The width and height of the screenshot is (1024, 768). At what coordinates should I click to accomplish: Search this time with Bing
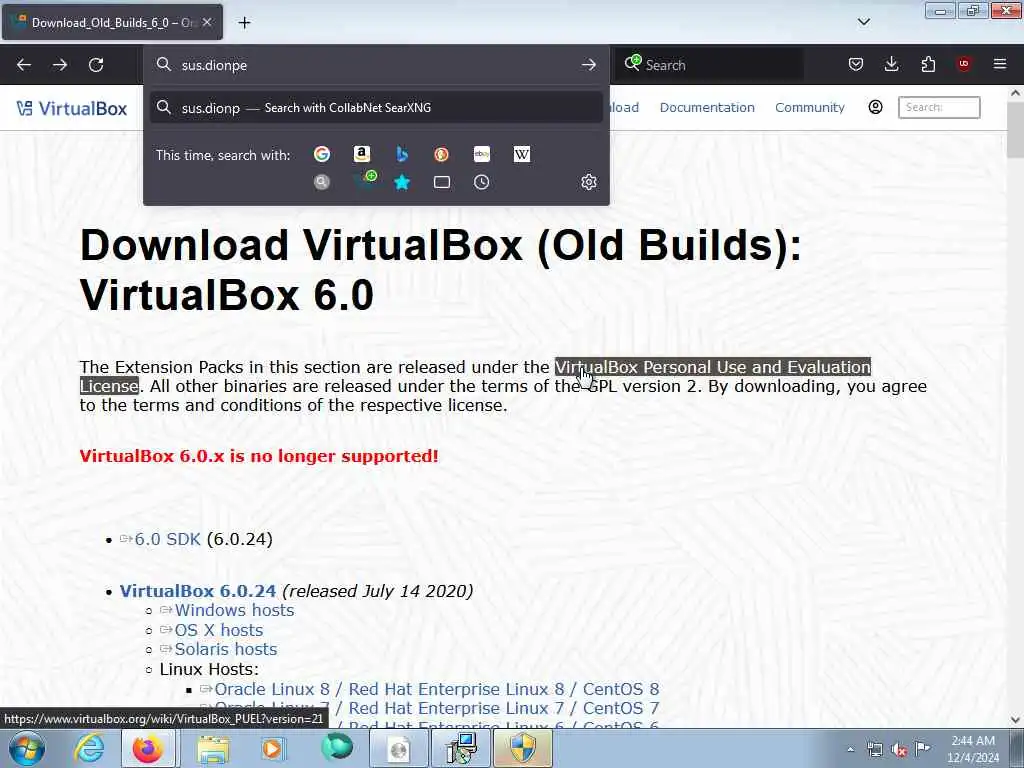pyautogui.click(x=402, y=154)
